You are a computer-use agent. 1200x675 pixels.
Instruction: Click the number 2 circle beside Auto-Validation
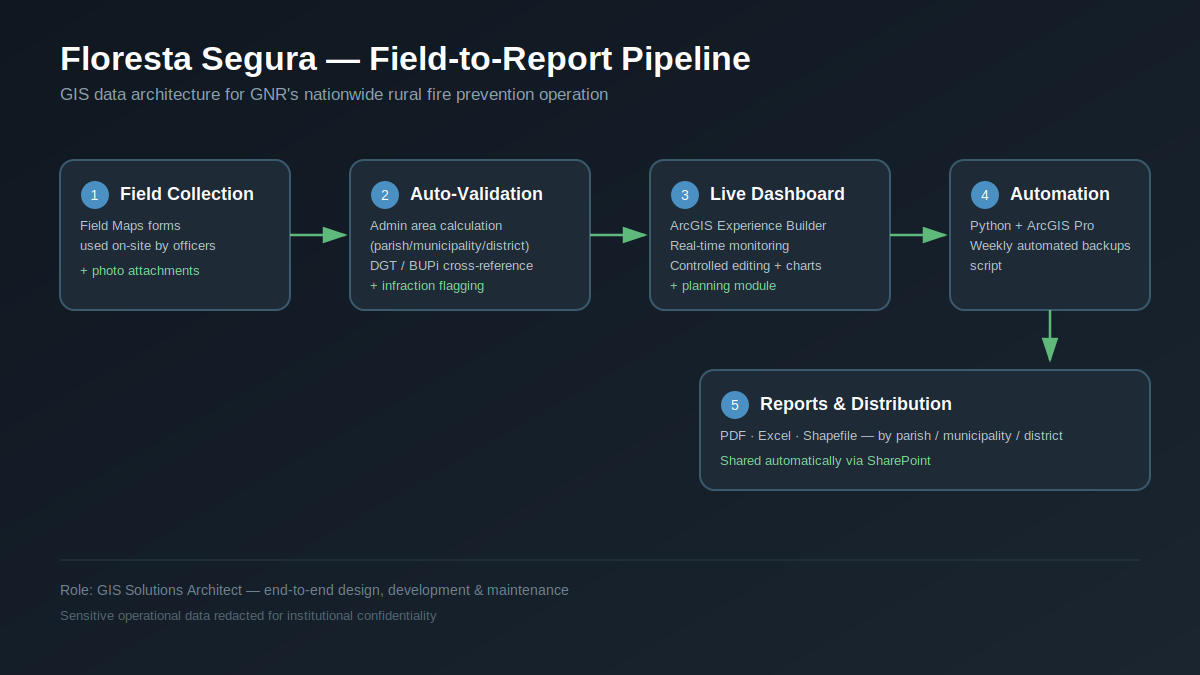coord(385,195)
